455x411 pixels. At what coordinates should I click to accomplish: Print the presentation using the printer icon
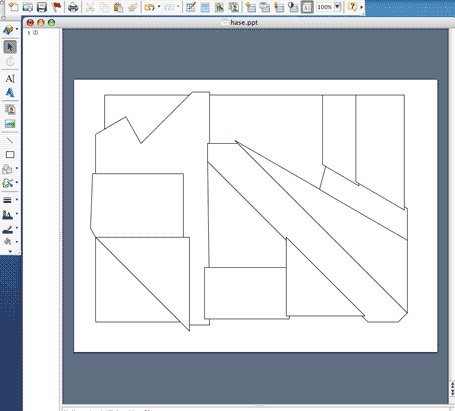(73, 7)
